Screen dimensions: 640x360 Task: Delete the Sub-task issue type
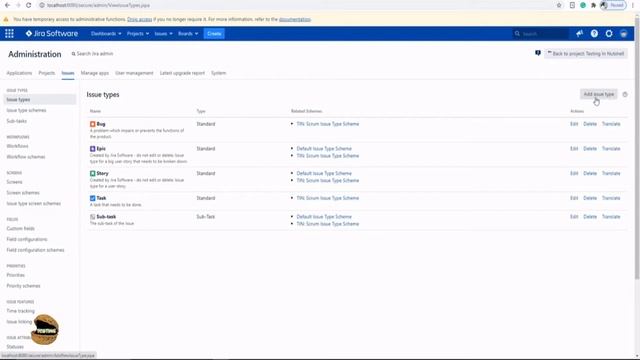click(x=590, y=217)
